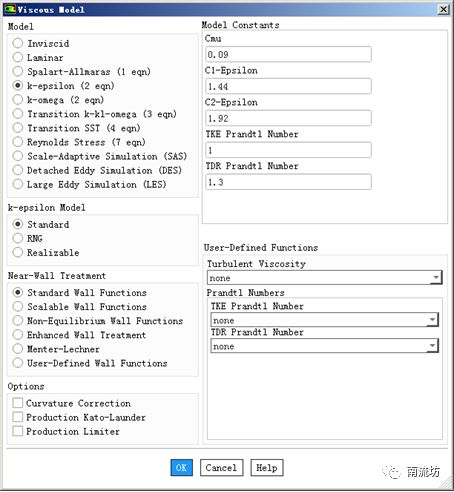Select Large Eddy Simulation (LES) option
This screenshot has width=454, height=492.
(18, 184)
